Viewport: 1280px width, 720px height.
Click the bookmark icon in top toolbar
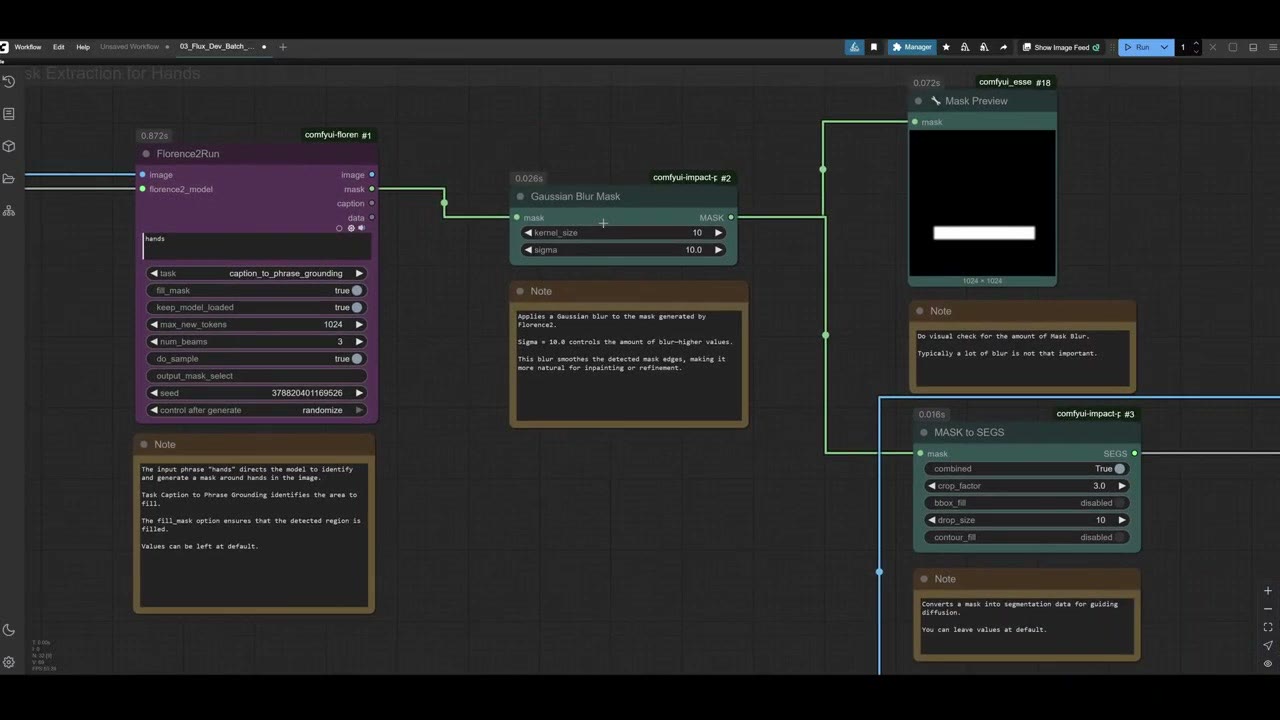point(874,47)
